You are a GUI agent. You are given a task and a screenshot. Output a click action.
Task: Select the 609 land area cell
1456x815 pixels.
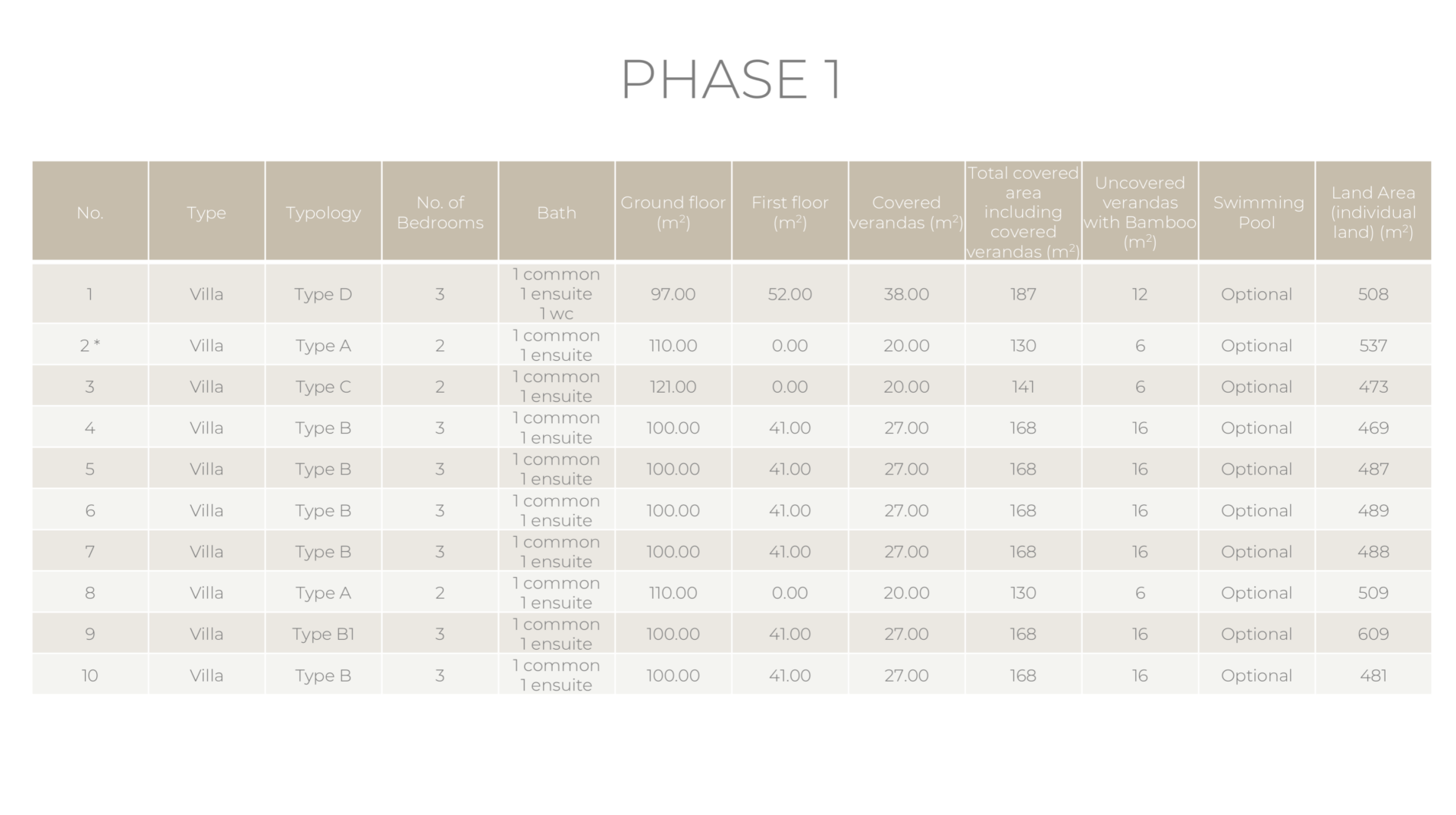(1373, 635)
